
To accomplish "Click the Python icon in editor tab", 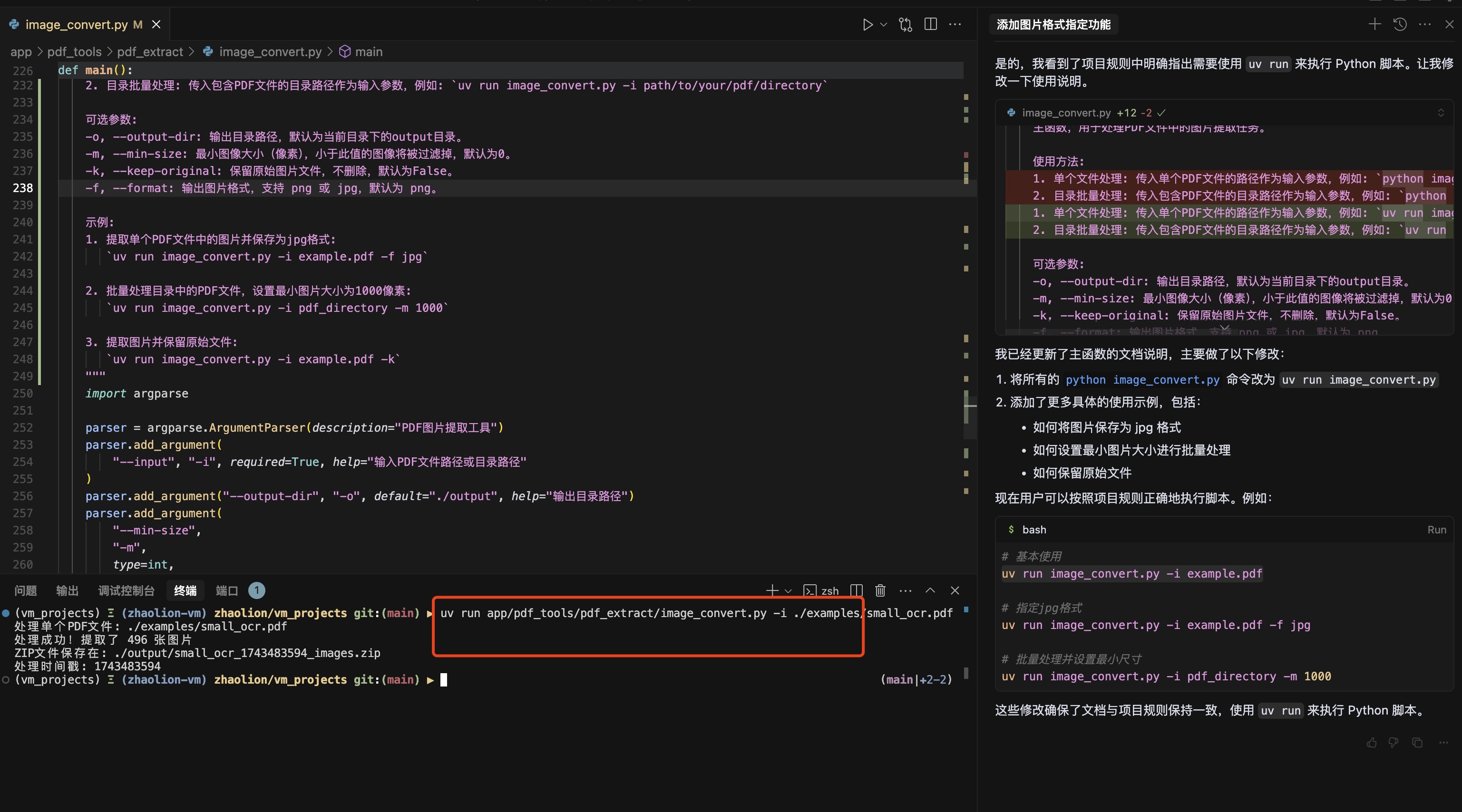I will (14, 24).
